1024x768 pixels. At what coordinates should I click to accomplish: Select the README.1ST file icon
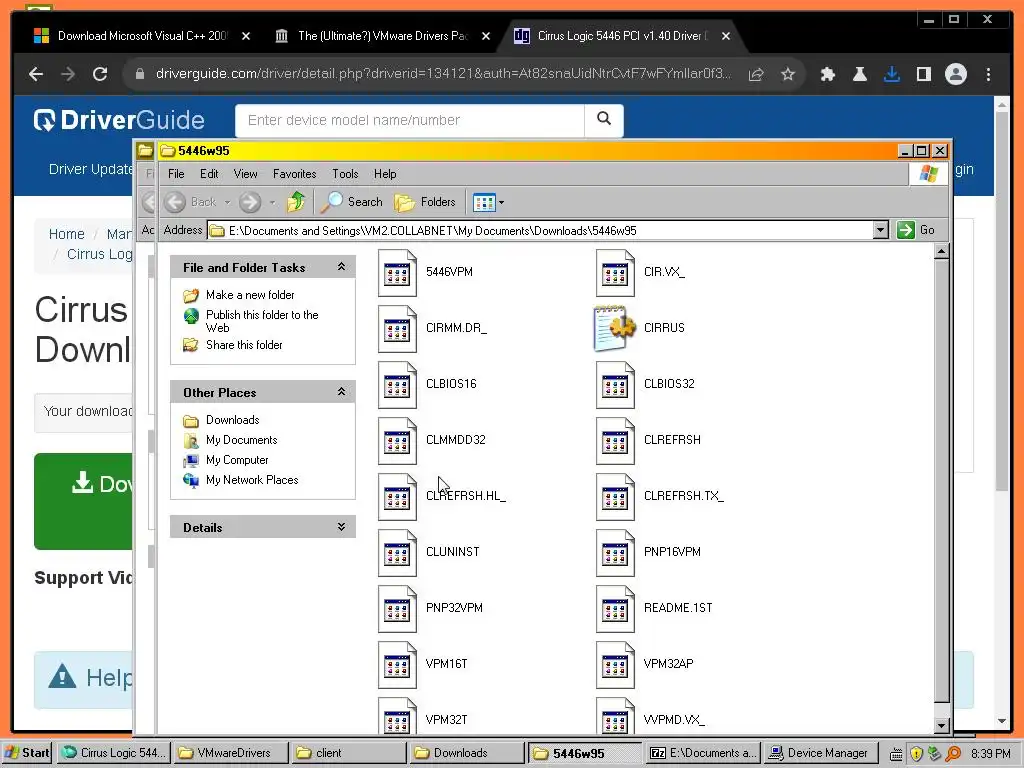point(615,610)
